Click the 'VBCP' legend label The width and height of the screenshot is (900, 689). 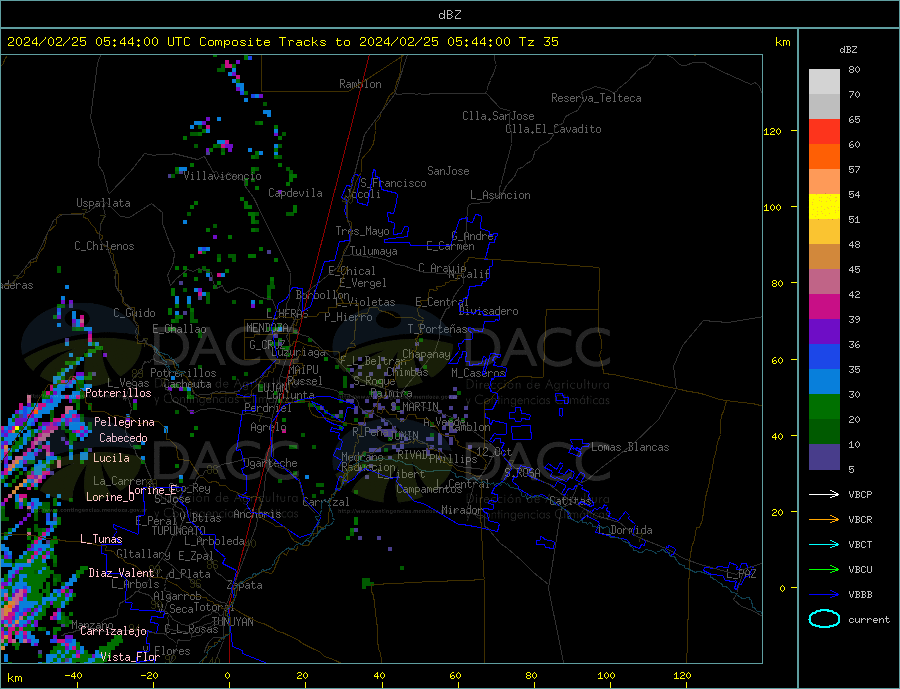pos(860,494)
